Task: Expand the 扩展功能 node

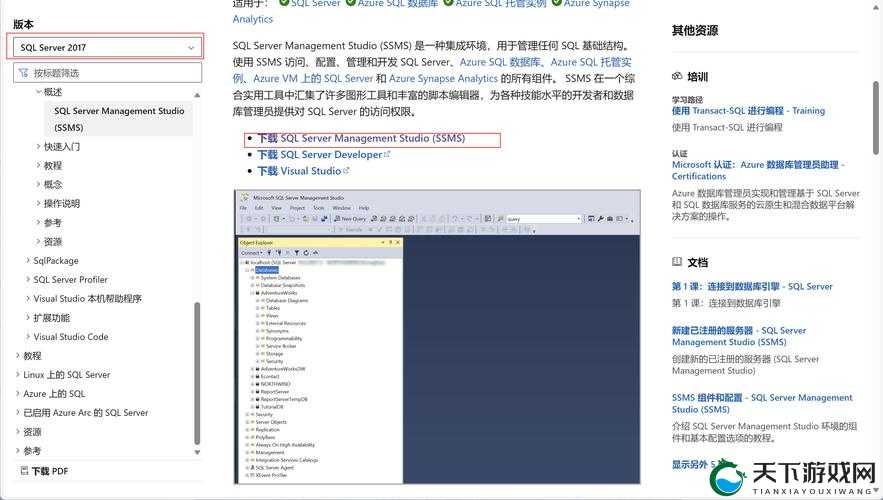Action: [28, 318]
